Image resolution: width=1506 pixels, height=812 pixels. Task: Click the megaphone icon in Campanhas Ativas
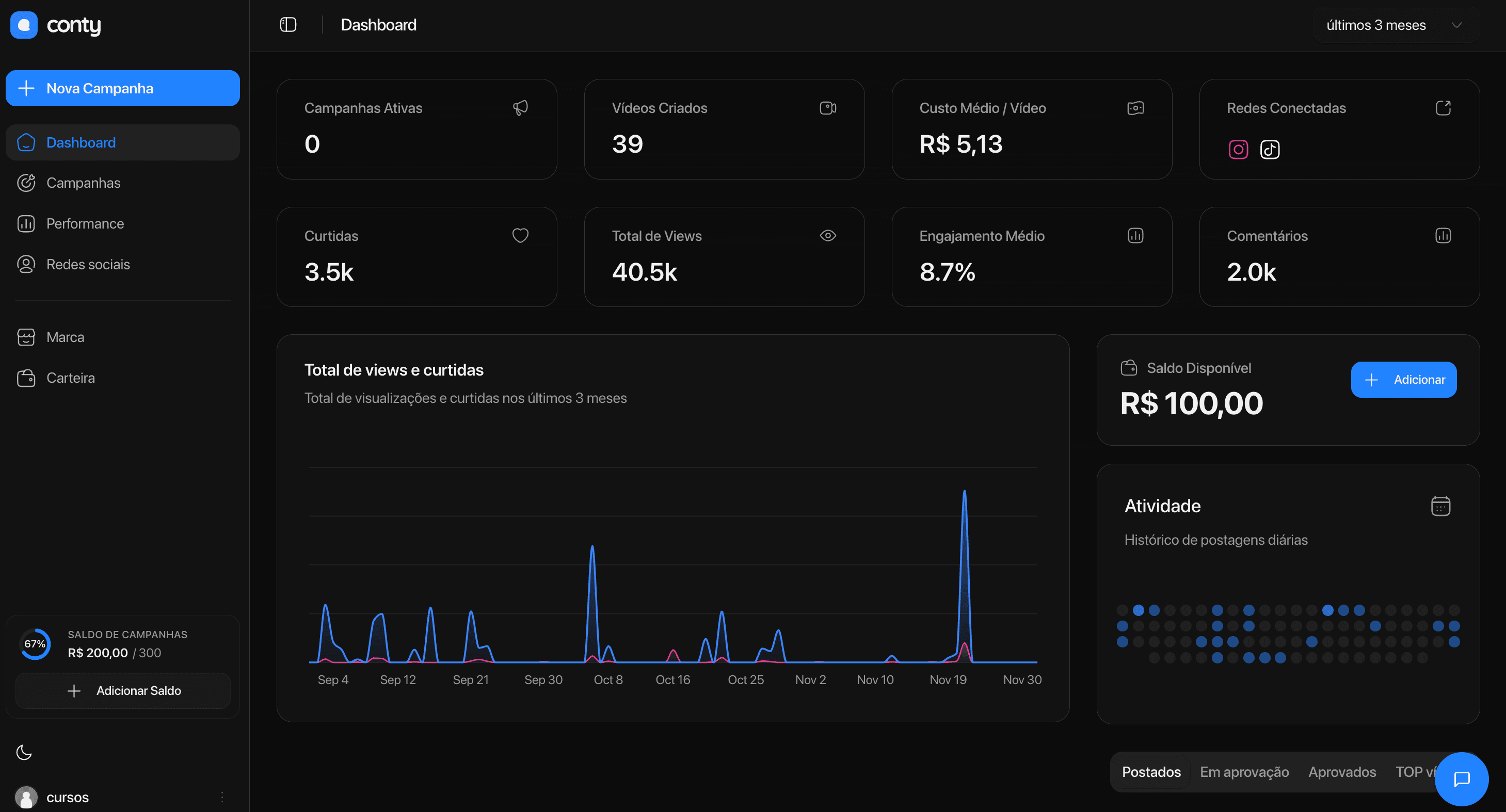520,108
